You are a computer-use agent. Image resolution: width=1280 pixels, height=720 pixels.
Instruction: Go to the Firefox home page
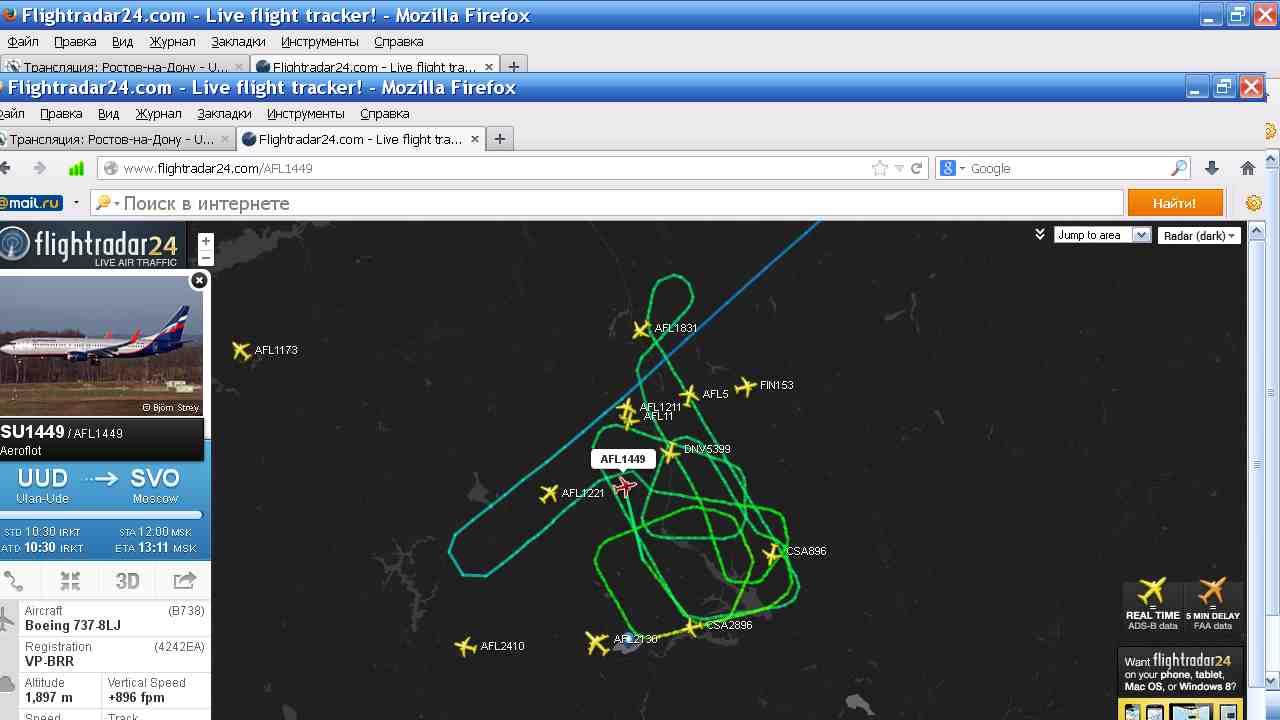point(1247,168)
